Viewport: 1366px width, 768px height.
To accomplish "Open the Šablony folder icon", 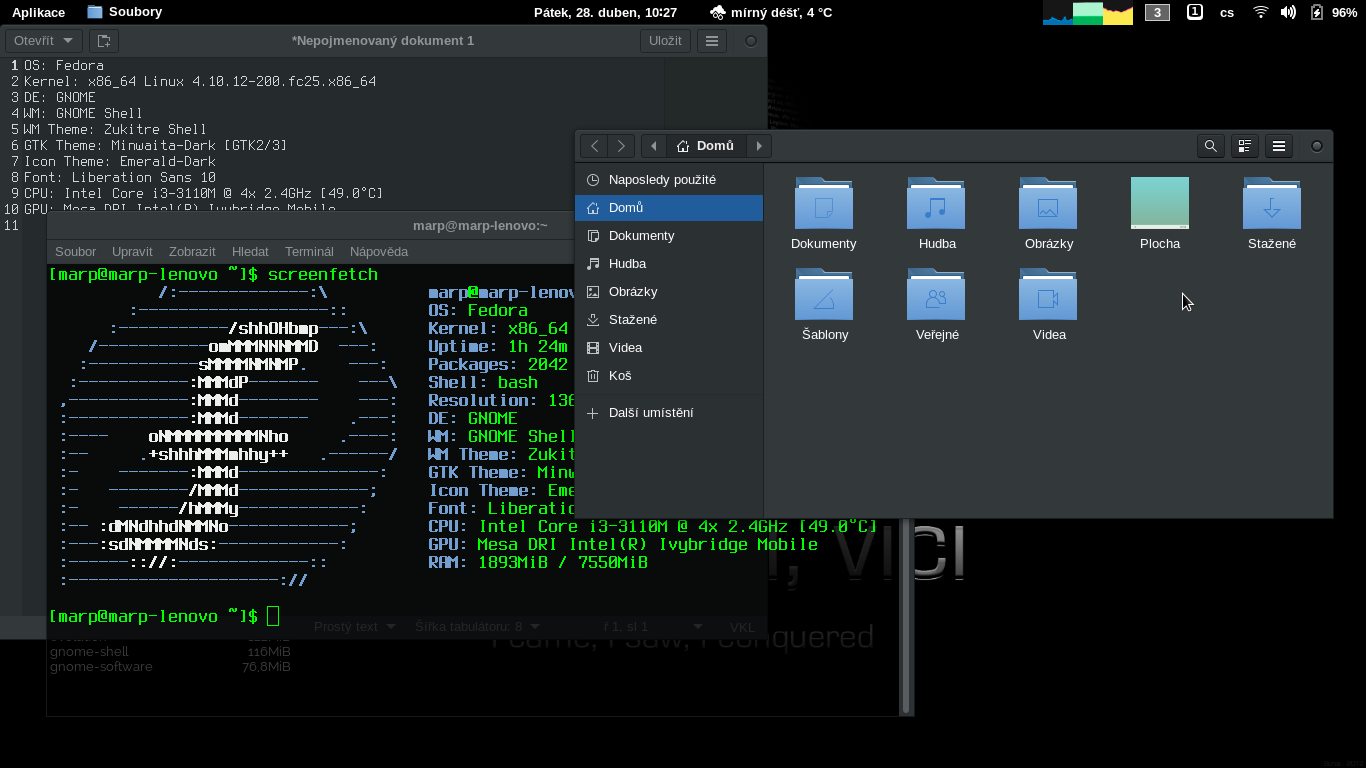I will coord(824,294).
